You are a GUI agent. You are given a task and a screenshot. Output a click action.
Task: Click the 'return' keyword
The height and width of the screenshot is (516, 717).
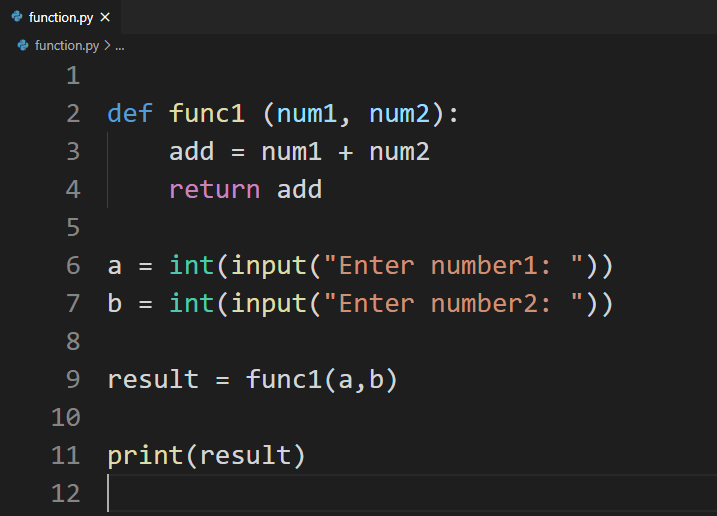(x=214, y=189)
